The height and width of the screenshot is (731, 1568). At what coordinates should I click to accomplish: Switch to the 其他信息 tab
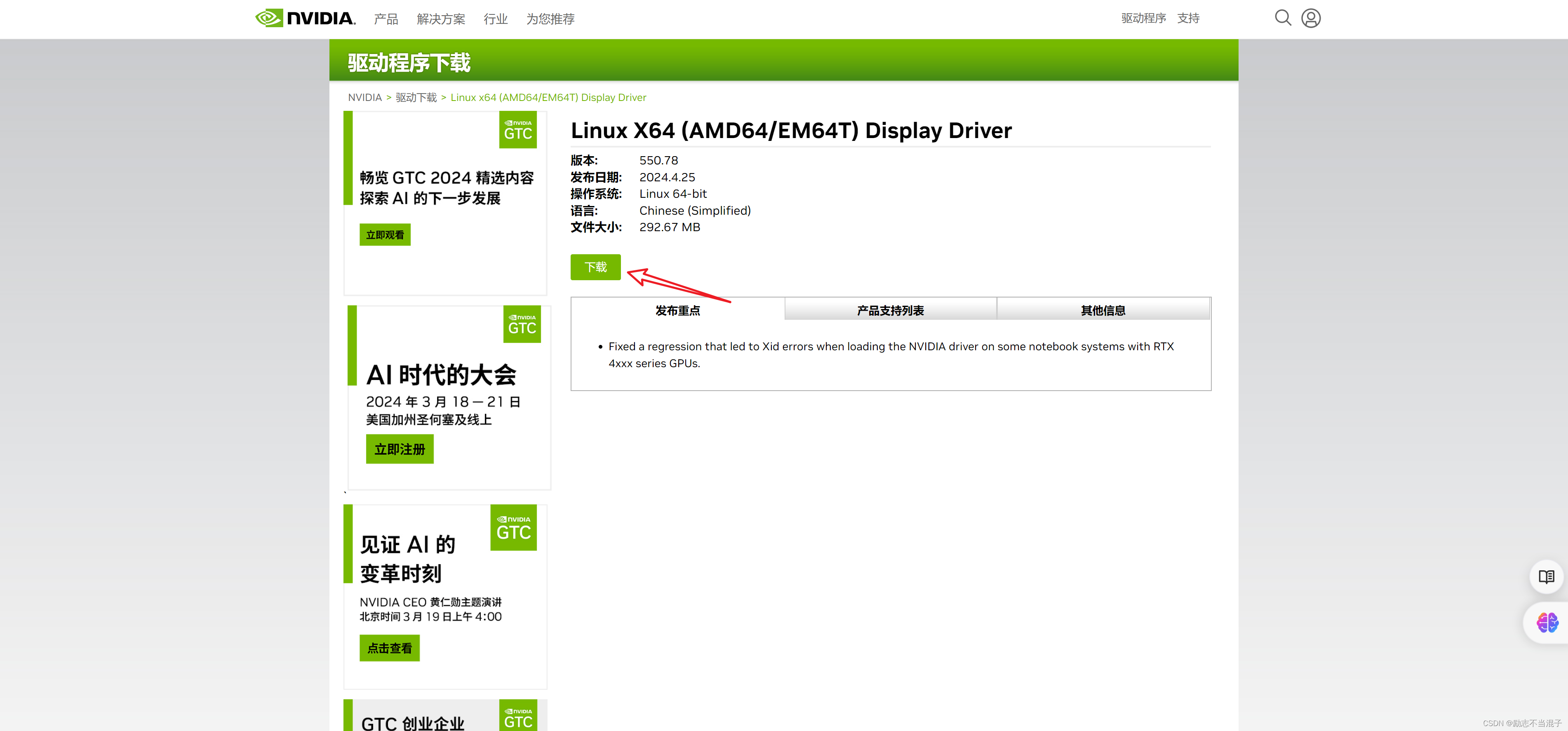[x=1103, y=310]
